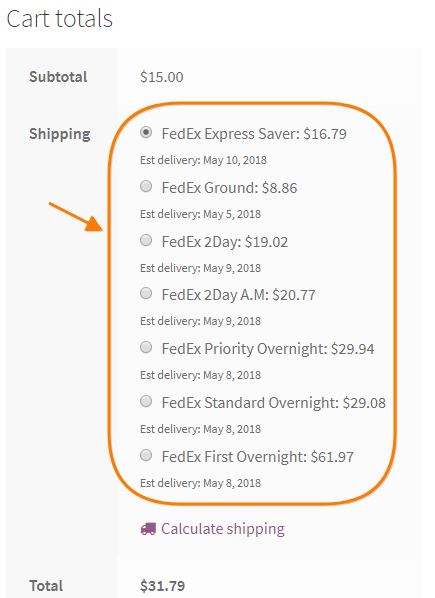Click the FedEx Express Saver: $16.79 label
Screen dimensions: 435x598
tap(254, 134)
